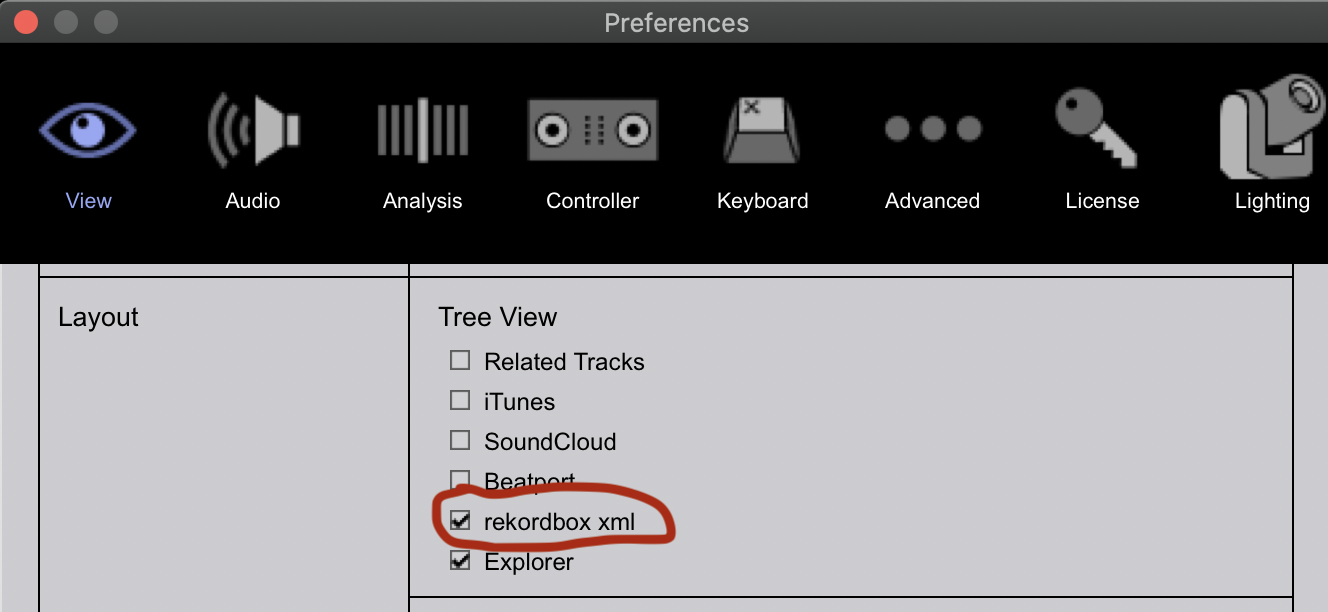Viewport: 1328px width, 612px height.
Task: Open Advanced three-dots icon
Action: click(932, 129)
